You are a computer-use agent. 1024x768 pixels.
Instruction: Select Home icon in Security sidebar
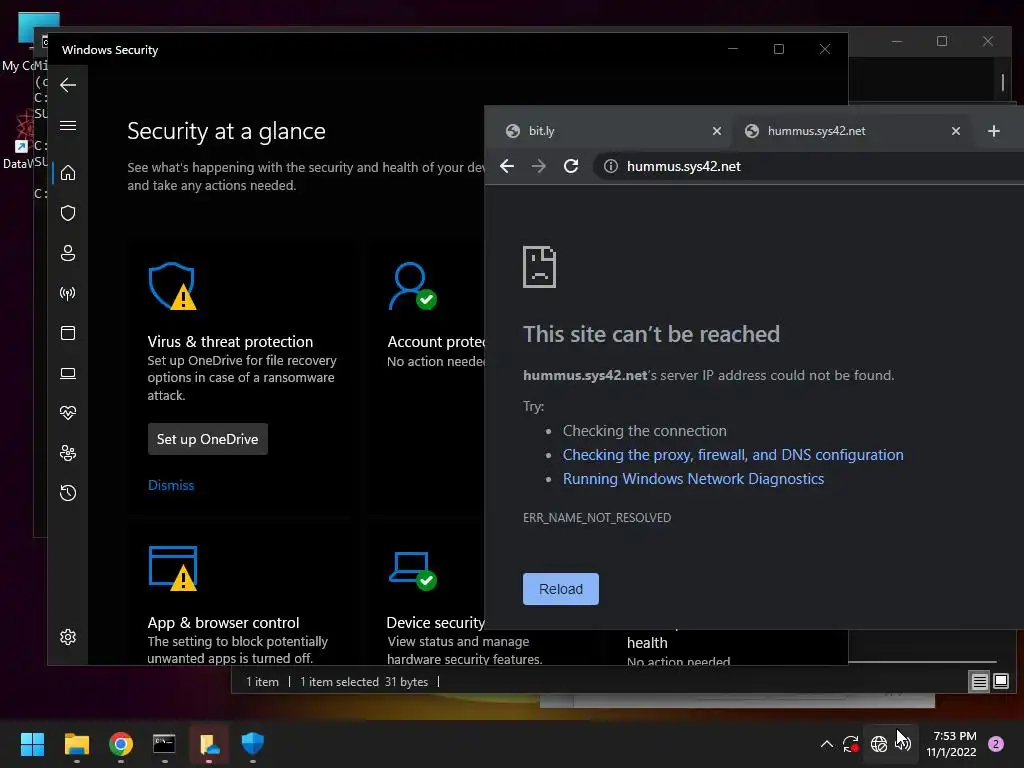(x=68, y=173)
